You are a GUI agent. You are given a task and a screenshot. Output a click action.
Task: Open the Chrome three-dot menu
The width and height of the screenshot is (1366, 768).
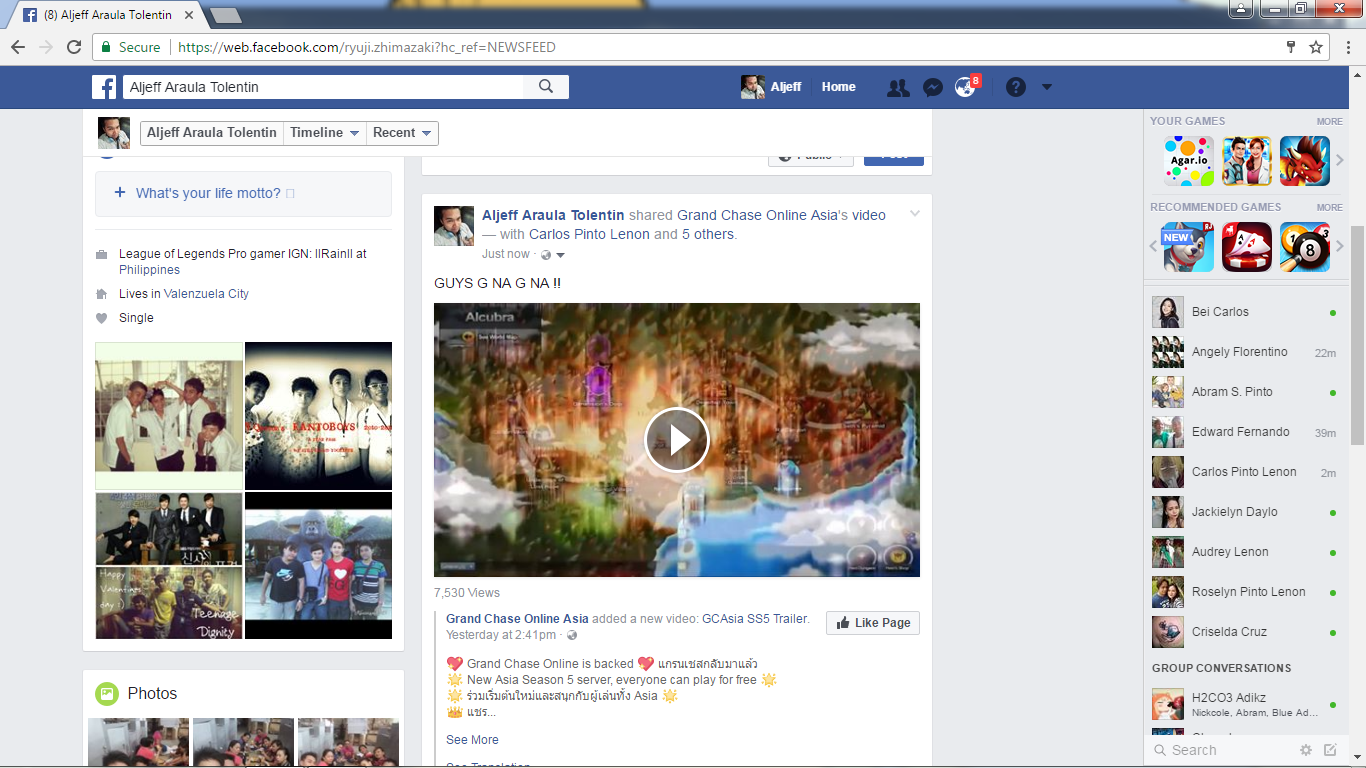1349,47
